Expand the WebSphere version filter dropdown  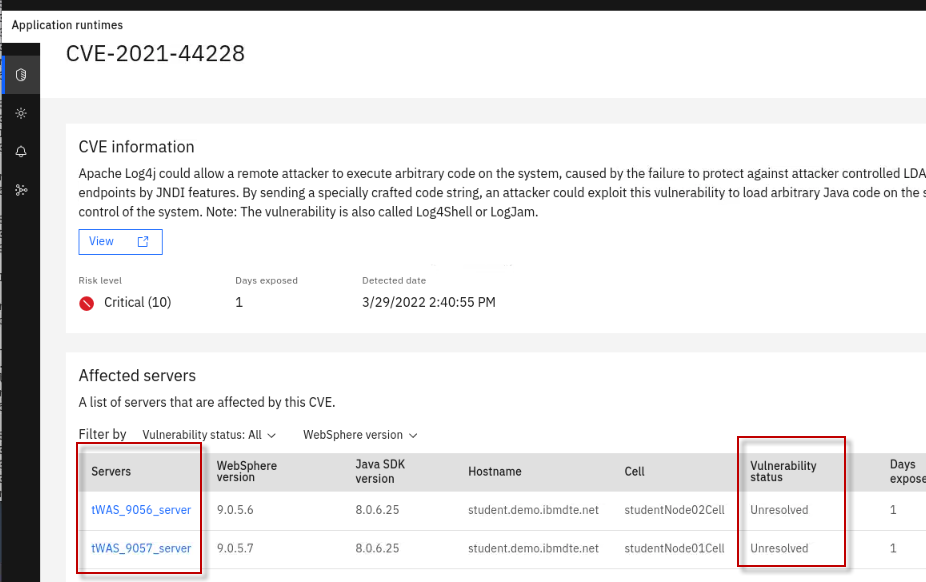(360, 435)
